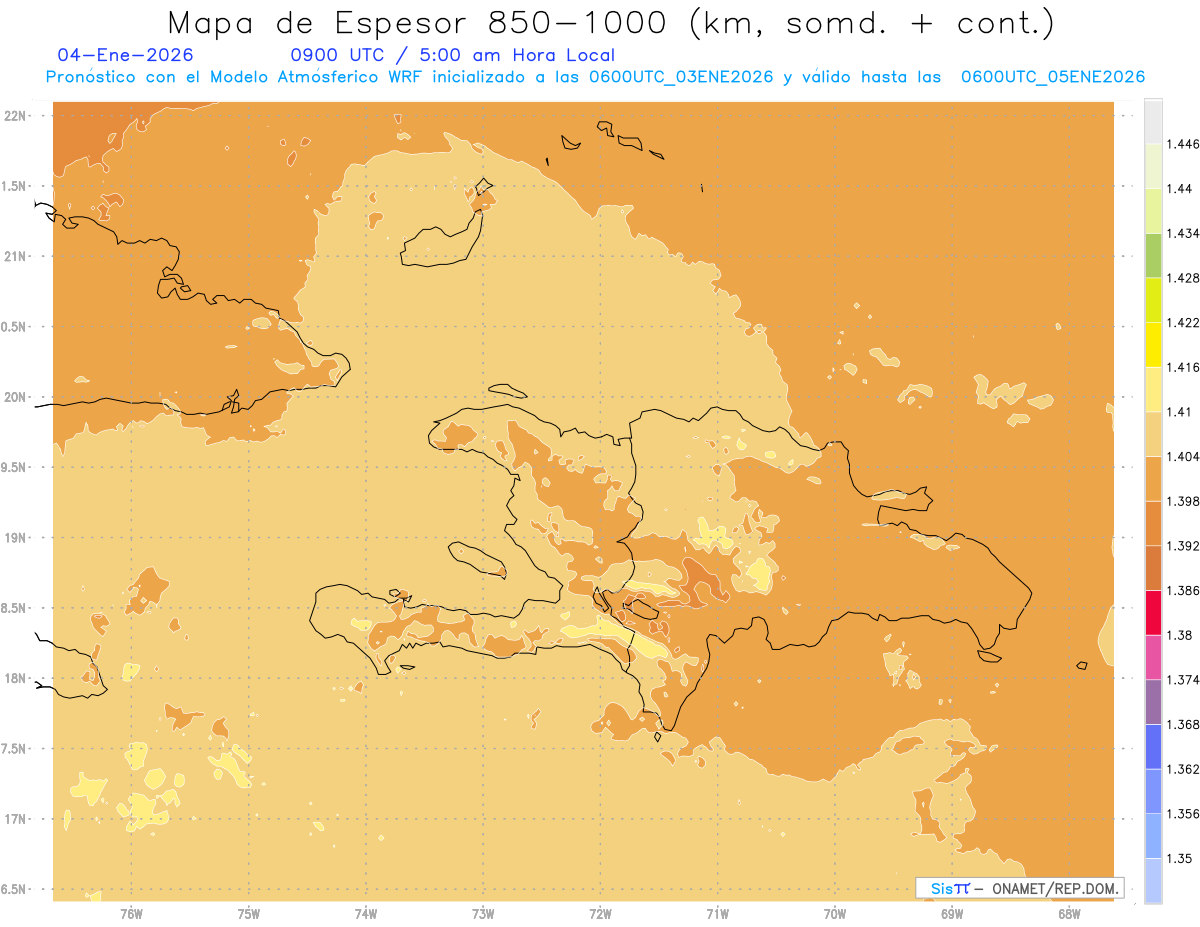Click the 1.422 value on the color scale
The height and width of the screenshot is (927, 1200).
click(x=1182, y=322)
